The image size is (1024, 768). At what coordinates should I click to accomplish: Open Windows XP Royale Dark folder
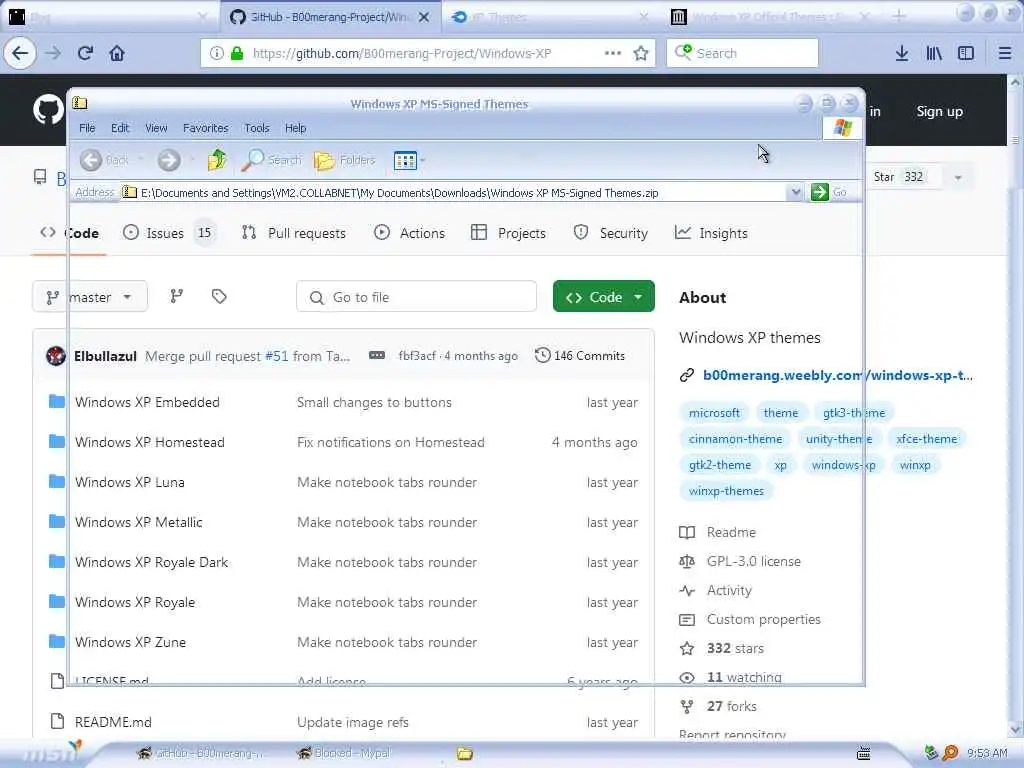click(x=152, y=562)
